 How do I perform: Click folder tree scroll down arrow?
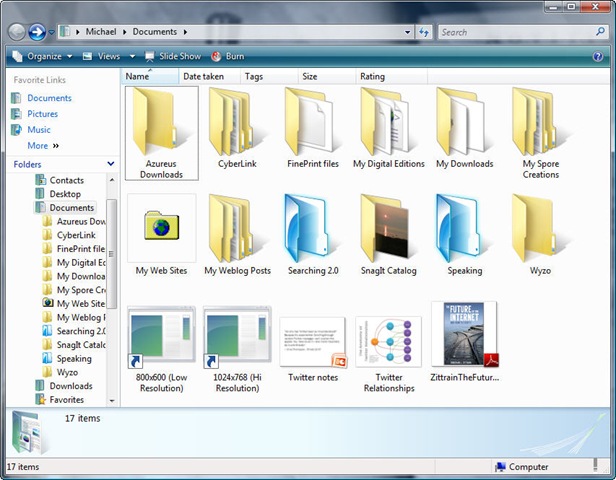[112, 401]
